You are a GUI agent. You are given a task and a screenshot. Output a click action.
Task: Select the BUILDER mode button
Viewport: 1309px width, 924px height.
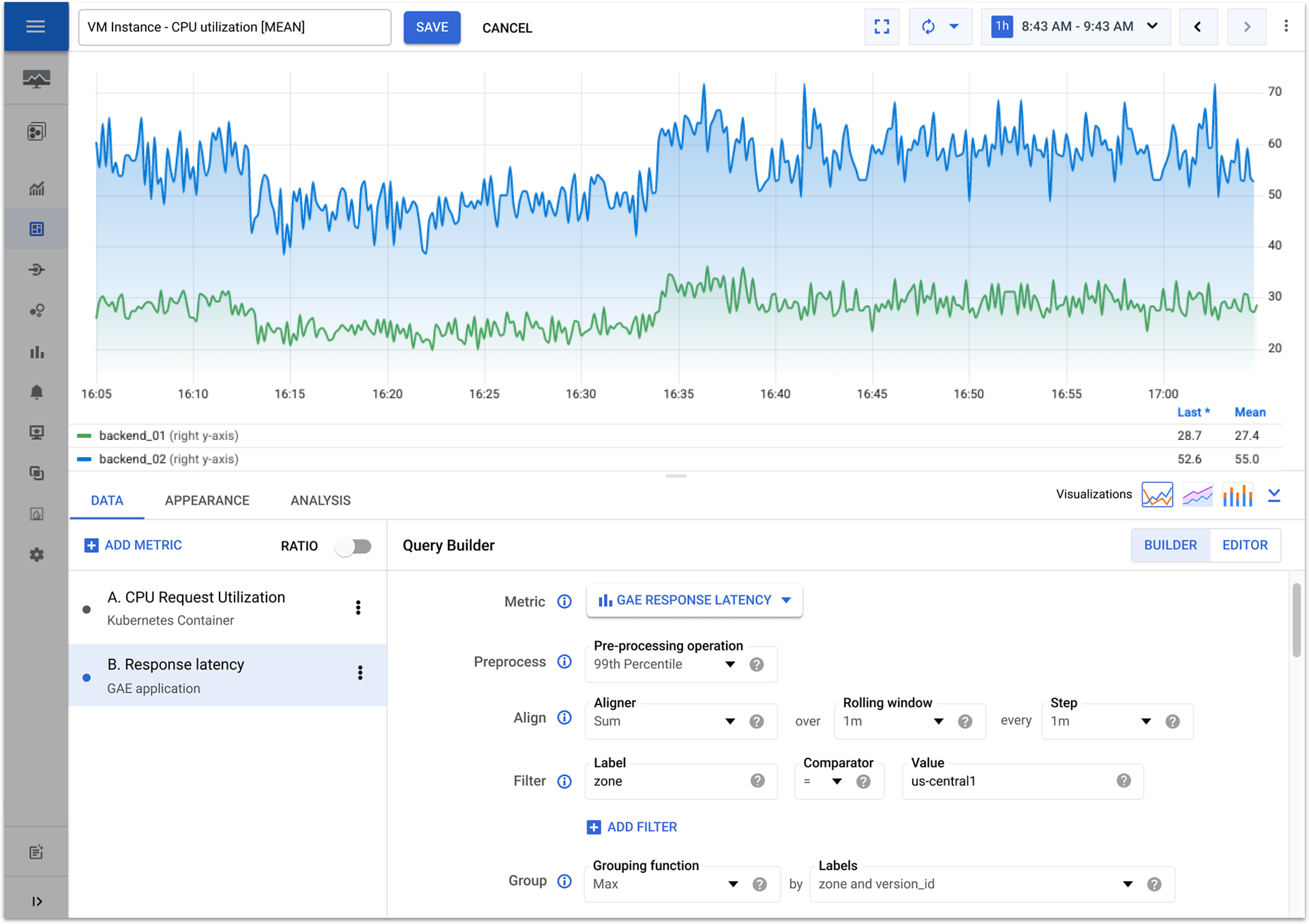click(1170, 545)
